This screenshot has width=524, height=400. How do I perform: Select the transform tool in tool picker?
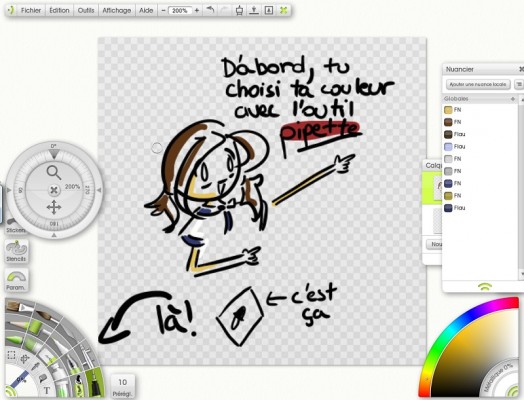[25, 359]
